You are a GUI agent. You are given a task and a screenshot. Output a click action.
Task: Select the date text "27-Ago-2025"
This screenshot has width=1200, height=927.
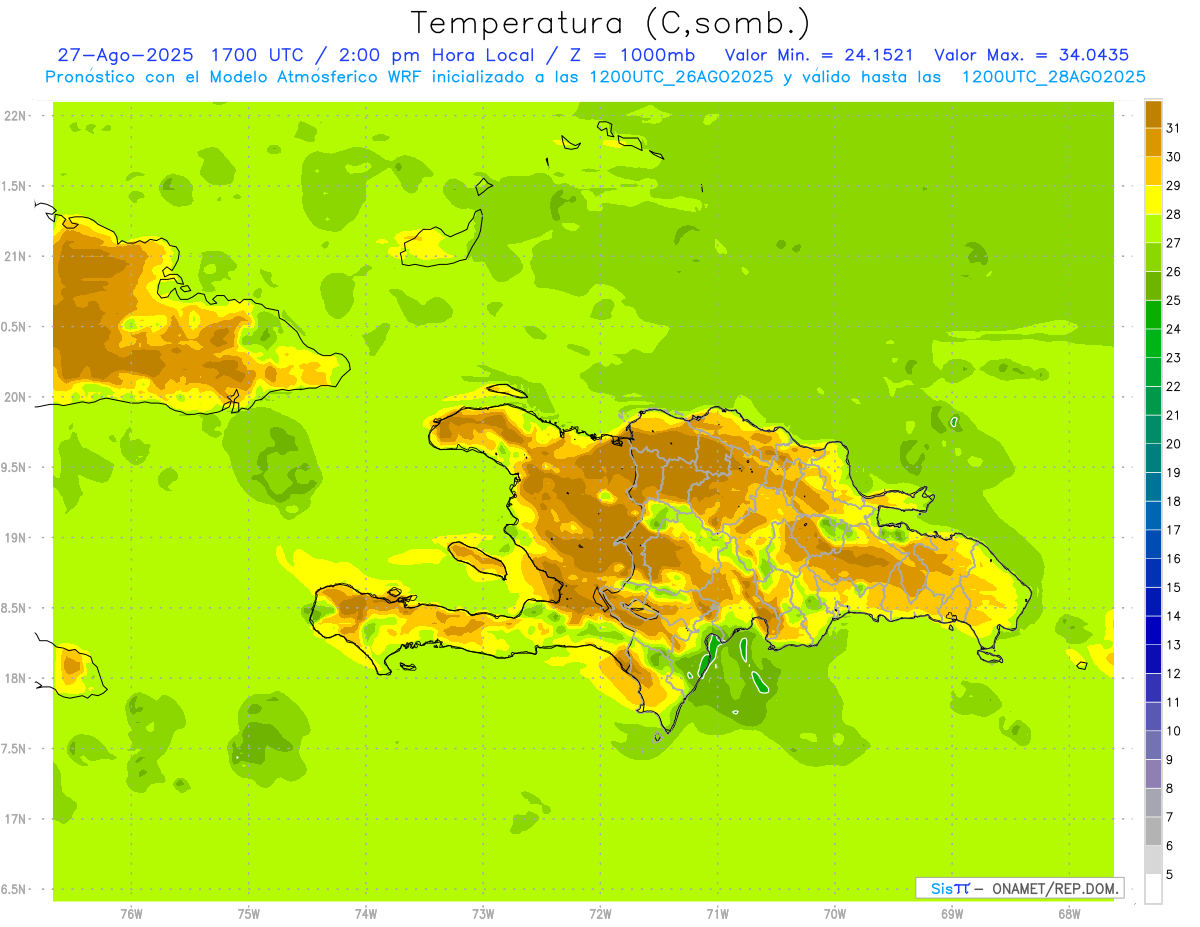click(125, 55)
